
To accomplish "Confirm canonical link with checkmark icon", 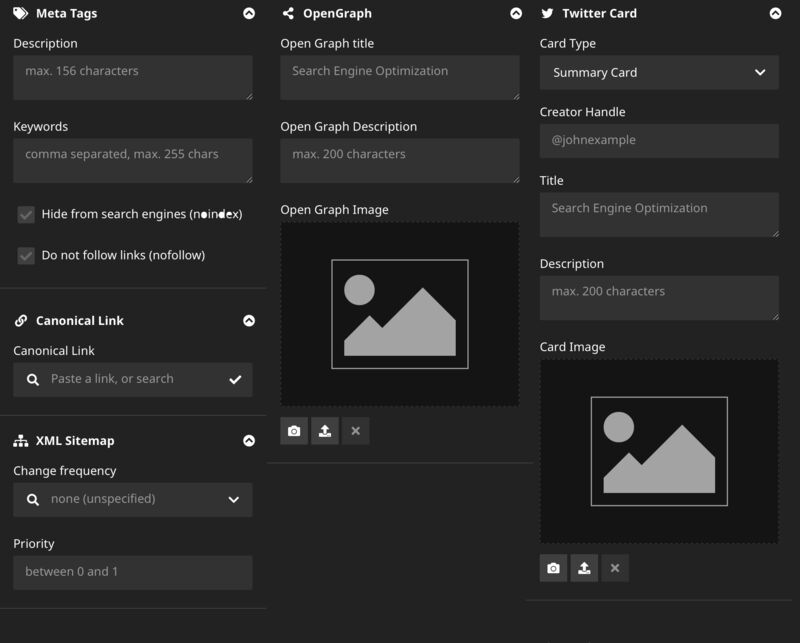I will (x=235, y=380).
